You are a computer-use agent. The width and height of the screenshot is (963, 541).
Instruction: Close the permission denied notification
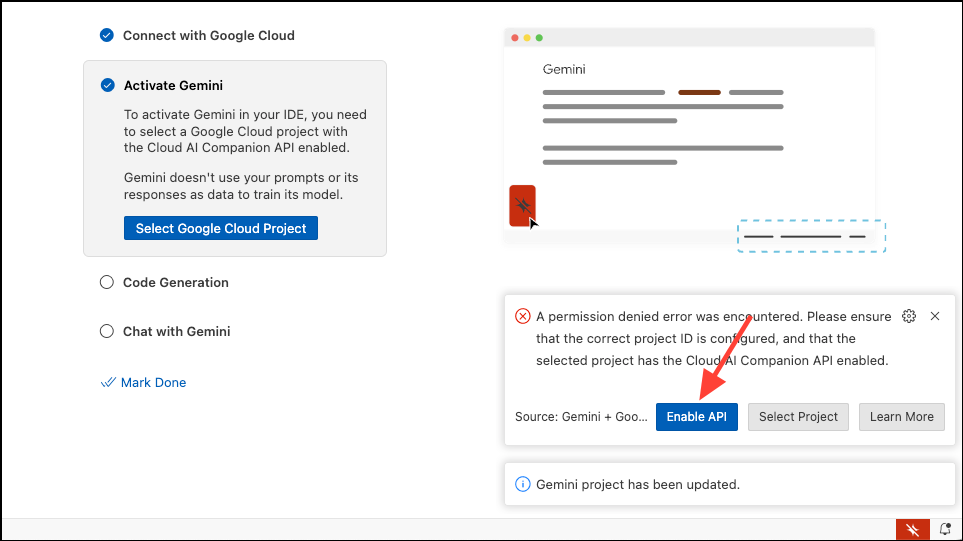click(x=935, y=316)
